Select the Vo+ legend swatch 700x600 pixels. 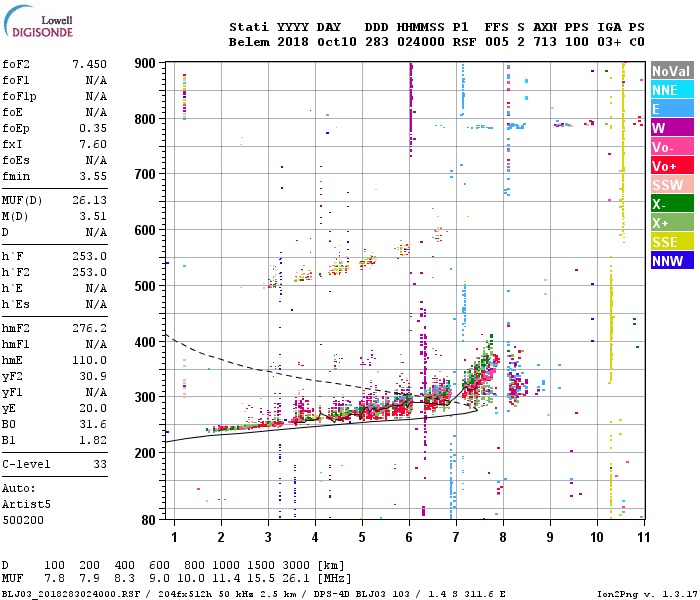click(x=672, y=166)
